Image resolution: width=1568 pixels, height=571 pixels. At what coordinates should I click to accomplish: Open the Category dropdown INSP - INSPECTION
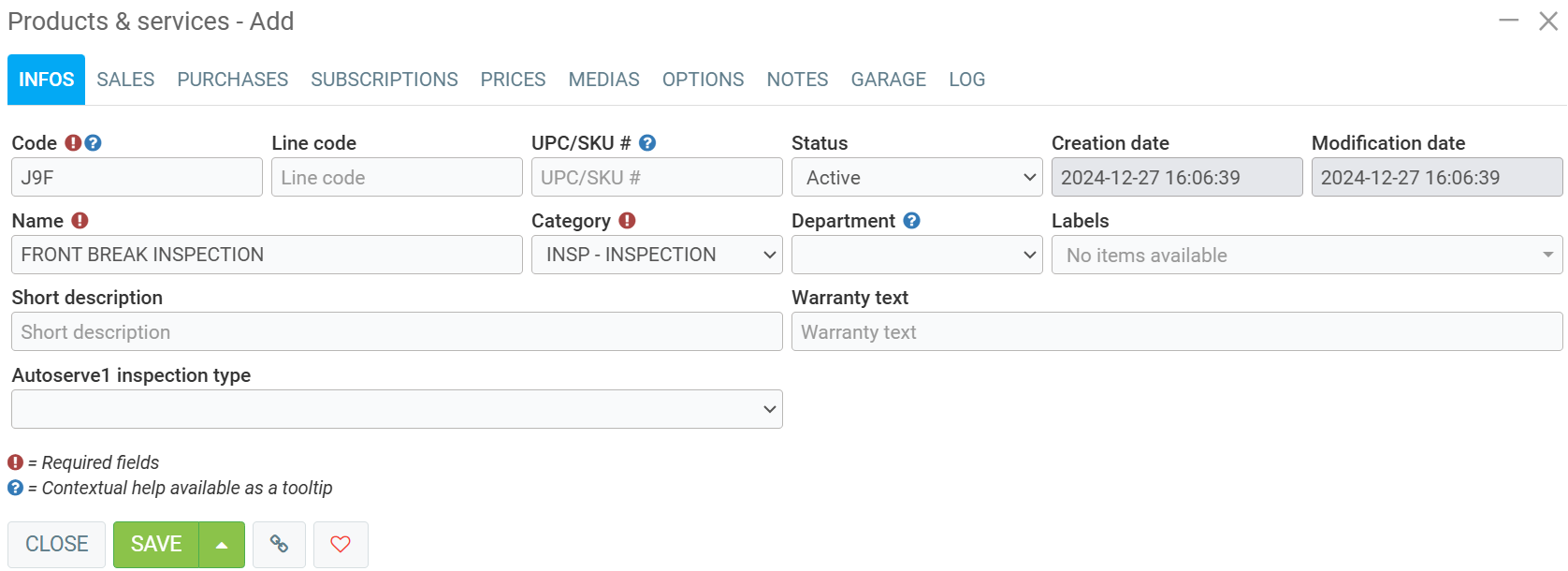pyautogui.click(x=657, y=255)
